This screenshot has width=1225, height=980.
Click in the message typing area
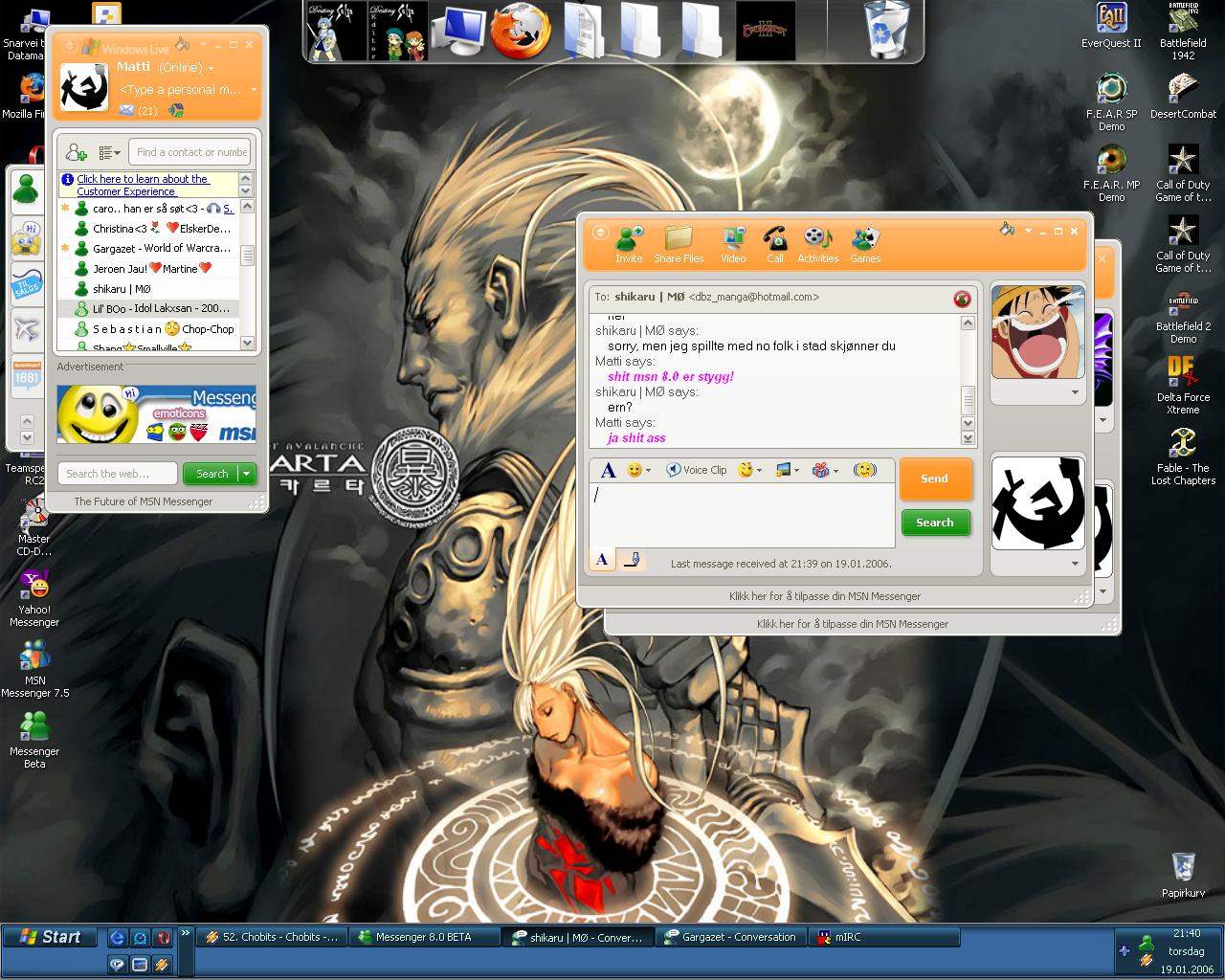coord(742,516)
